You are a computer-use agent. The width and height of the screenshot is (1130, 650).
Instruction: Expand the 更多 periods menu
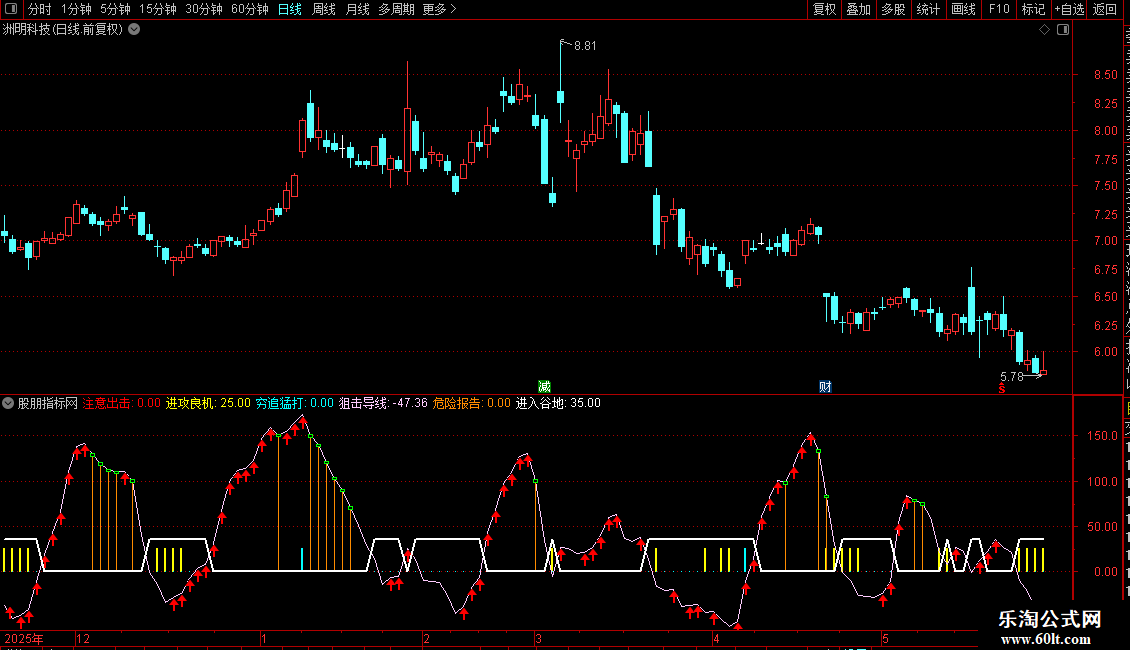tap(439, 9)
